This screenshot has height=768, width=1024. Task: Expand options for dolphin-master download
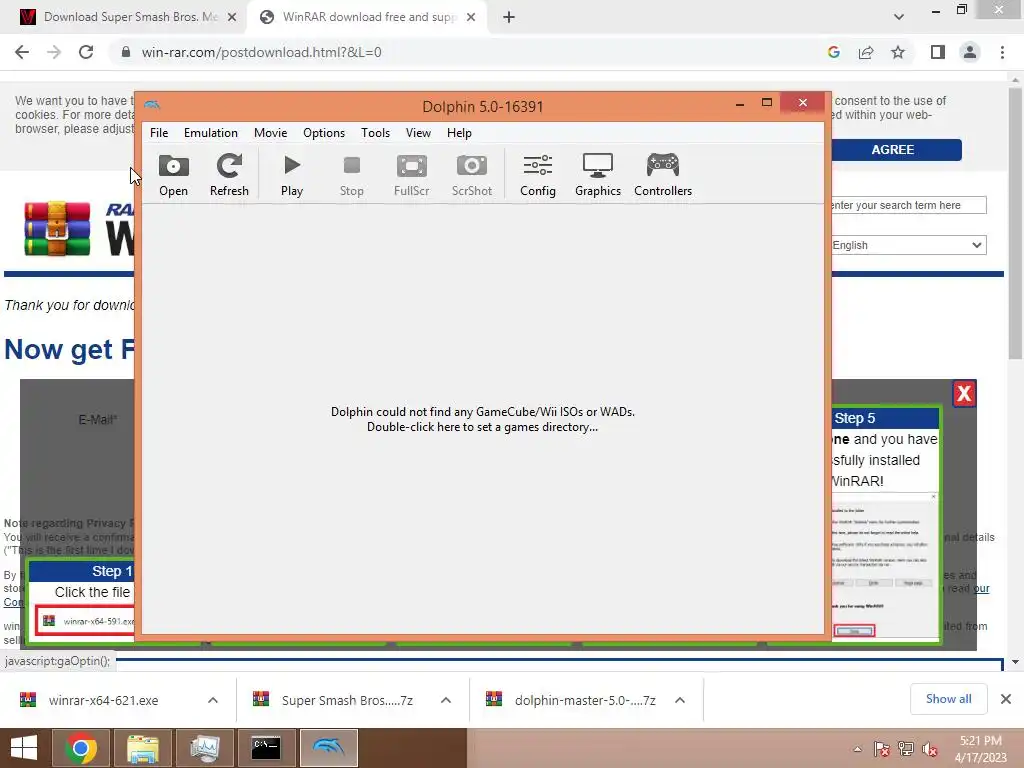[680, 700]
